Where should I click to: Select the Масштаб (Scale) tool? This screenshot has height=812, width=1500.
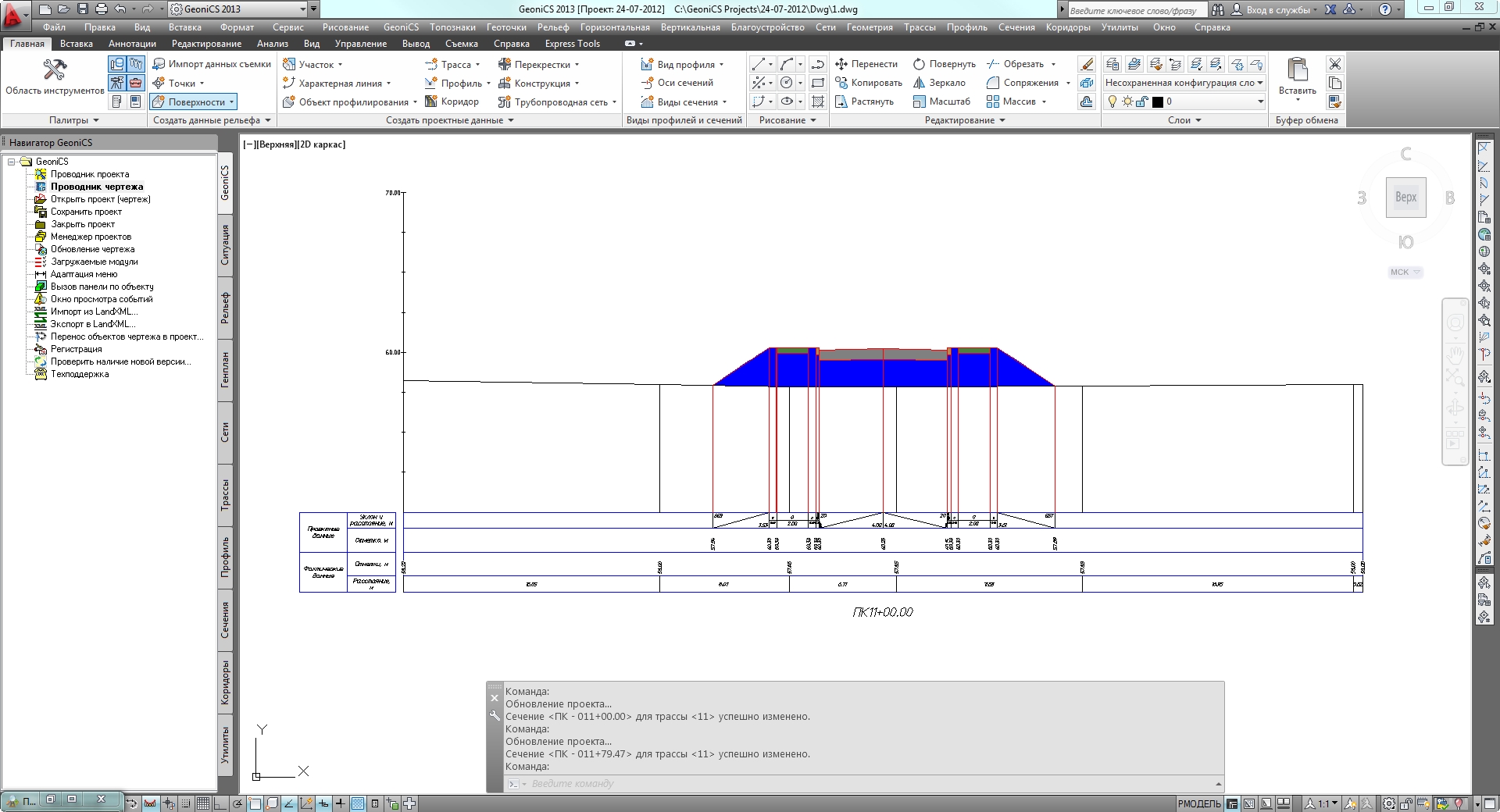coord(941,101)
